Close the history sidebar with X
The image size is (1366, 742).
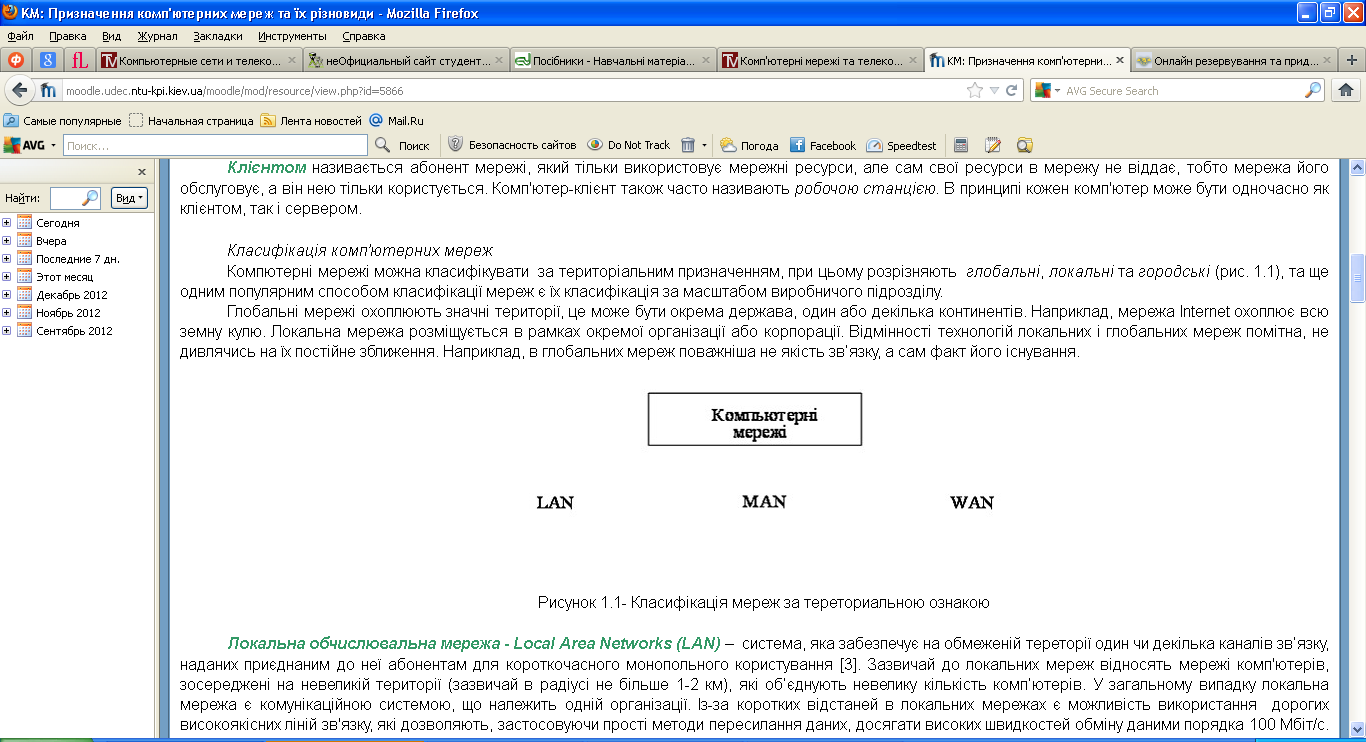[x=142, y=172]
